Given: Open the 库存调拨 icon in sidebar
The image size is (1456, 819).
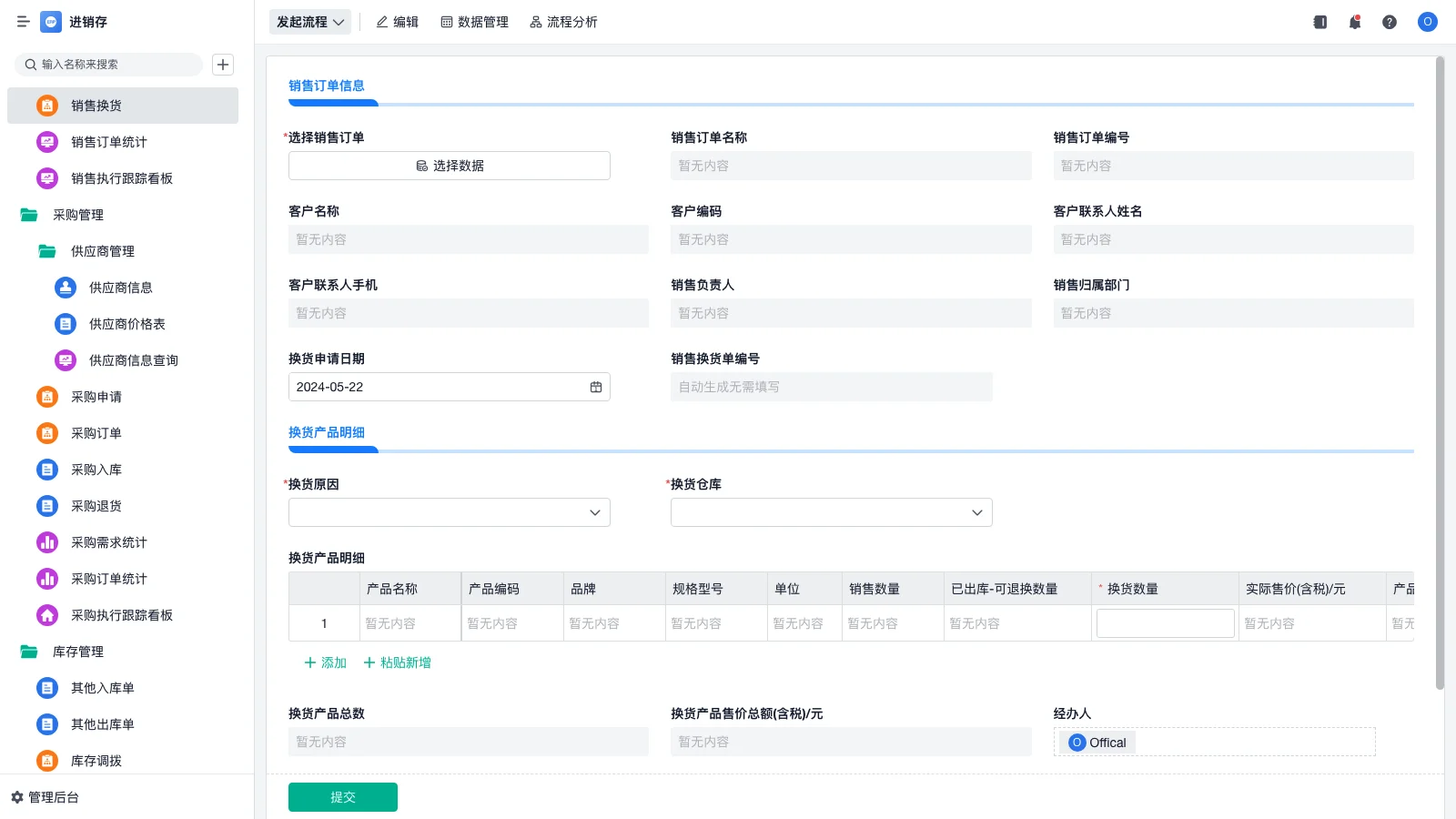Looking at the screenshot, I should [46, 760].
